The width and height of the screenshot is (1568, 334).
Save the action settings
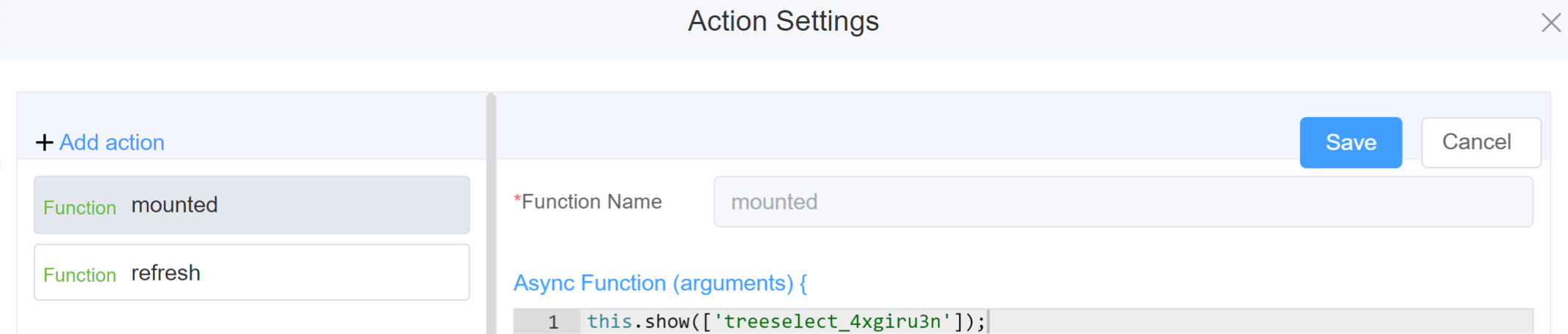[1350, 142]
